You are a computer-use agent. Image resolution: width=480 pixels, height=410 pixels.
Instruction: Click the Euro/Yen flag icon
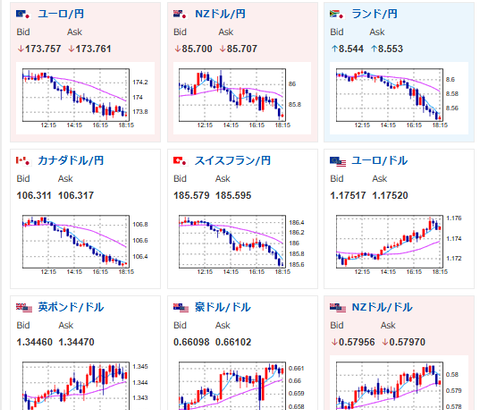coord(23,14)
